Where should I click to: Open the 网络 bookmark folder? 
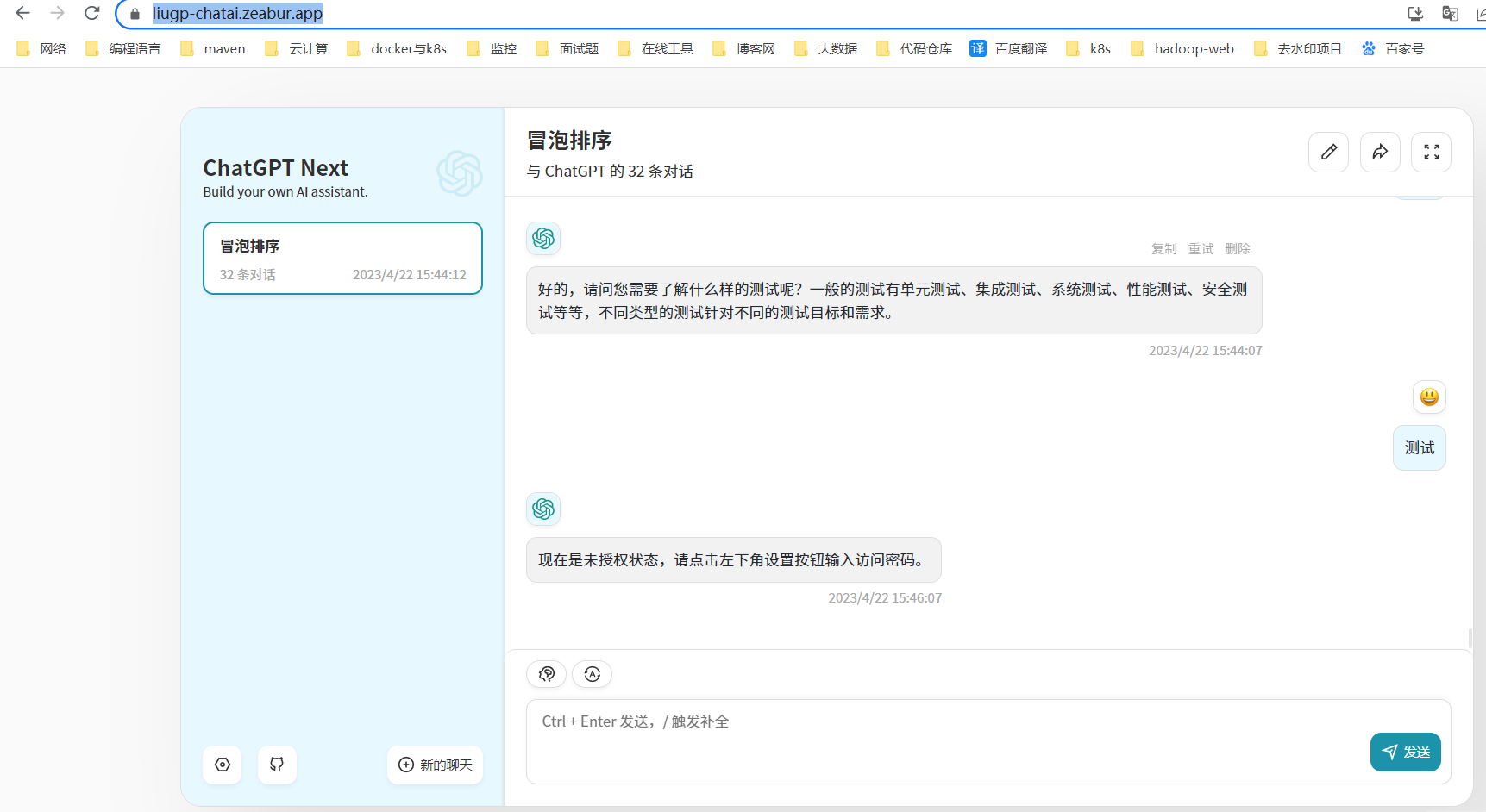point(41,48)
